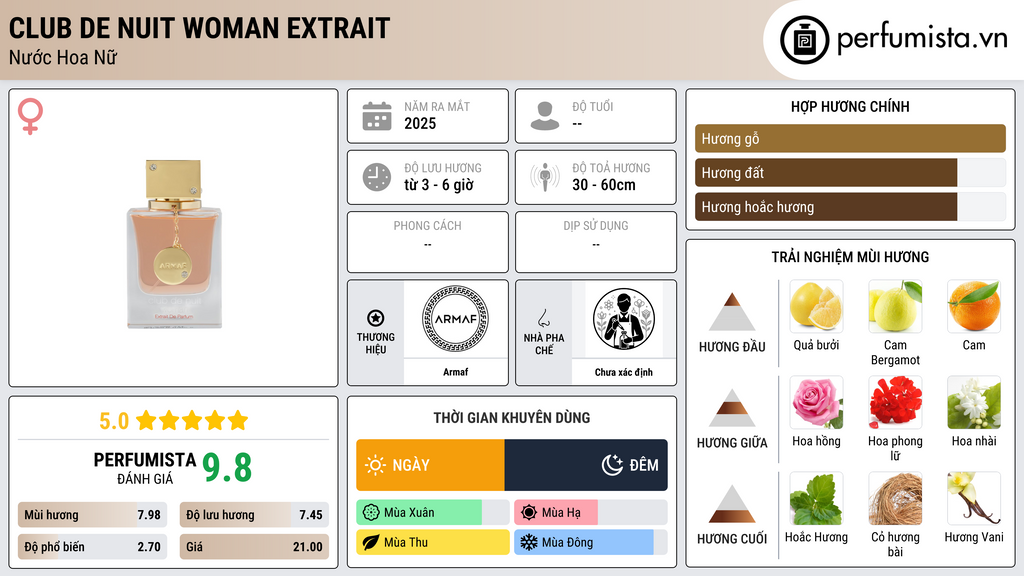Click the flower icon for Mùa Xuân

pyautogui.click(x=371, y=513)
